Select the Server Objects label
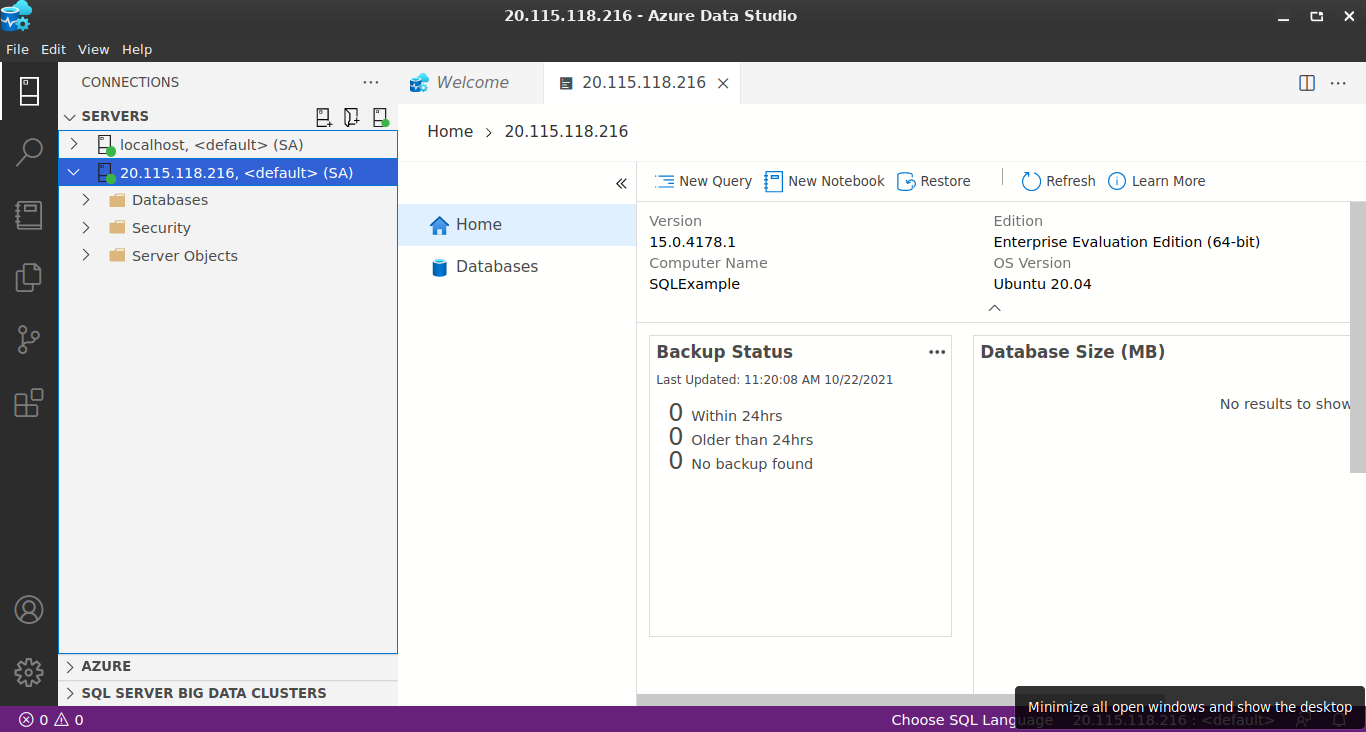This screenshot has height=732, width=1366. pos(185,256)
